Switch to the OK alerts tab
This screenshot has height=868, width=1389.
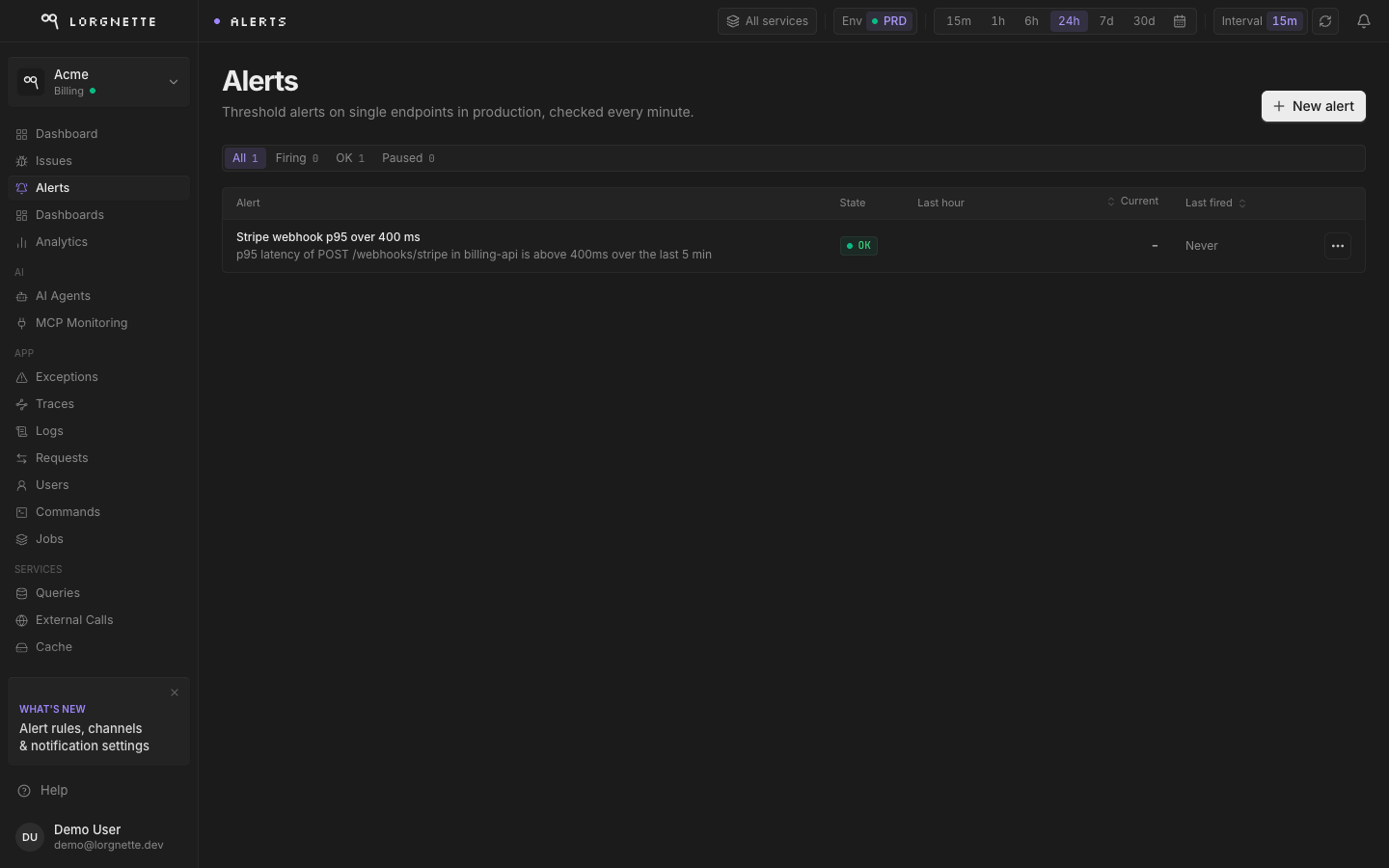click(x=350, y=158)
